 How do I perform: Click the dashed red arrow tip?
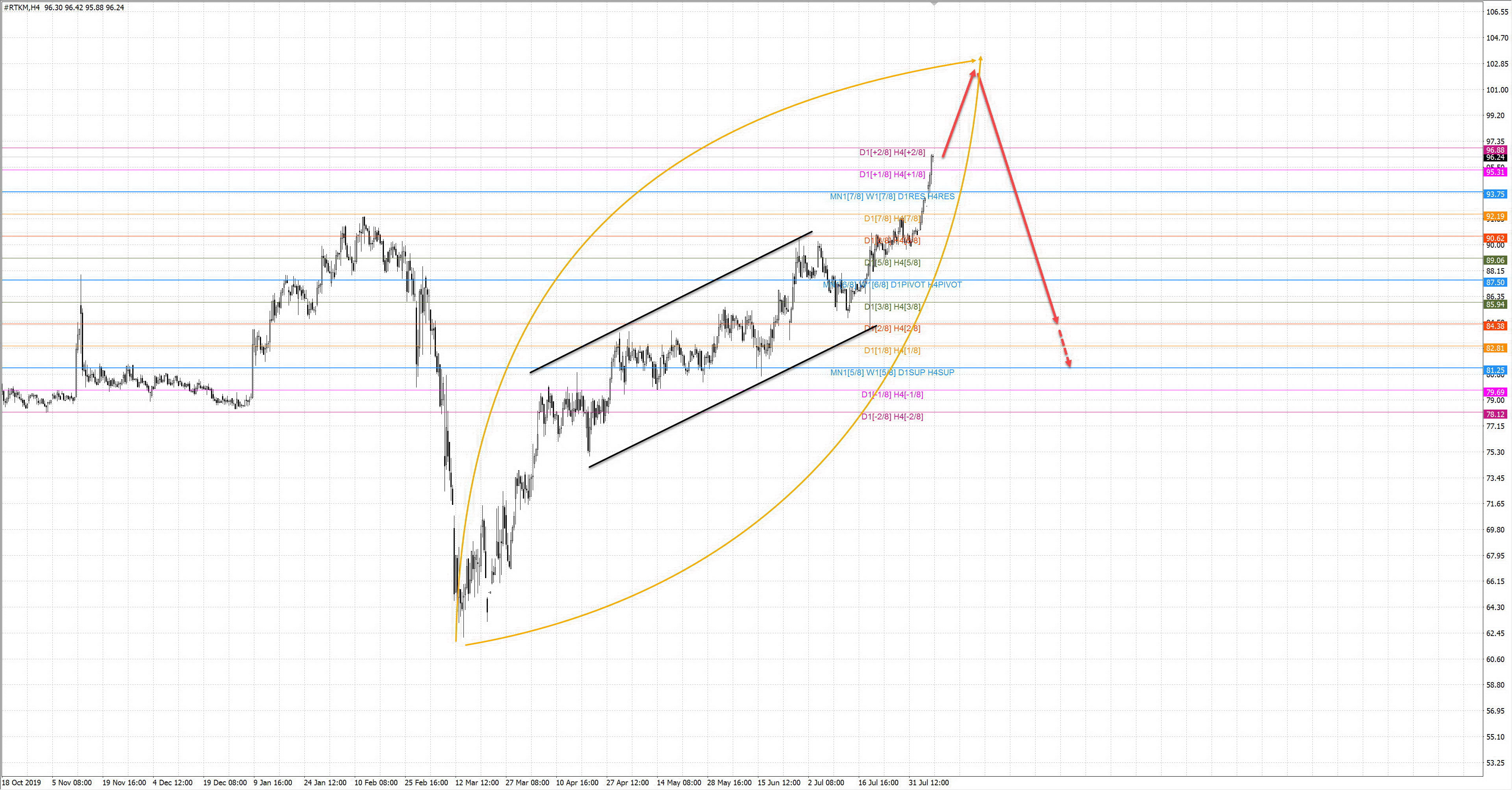coord(1068,363)
